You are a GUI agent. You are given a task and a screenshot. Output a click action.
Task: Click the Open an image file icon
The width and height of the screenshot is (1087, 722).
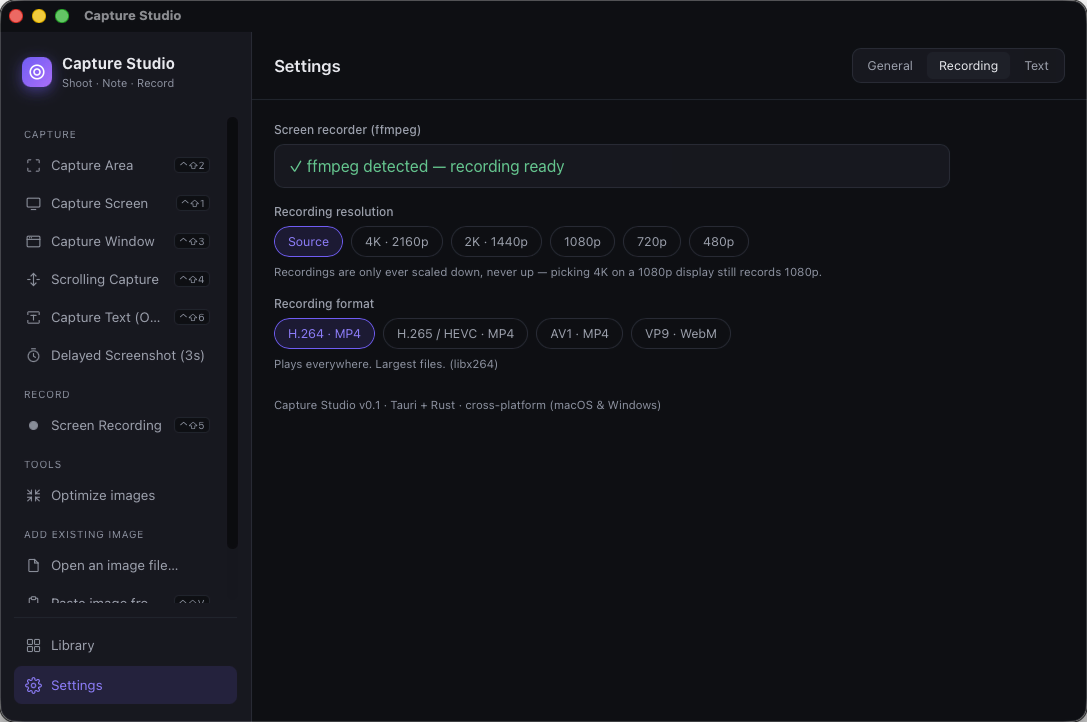click(x=33, y=566)
